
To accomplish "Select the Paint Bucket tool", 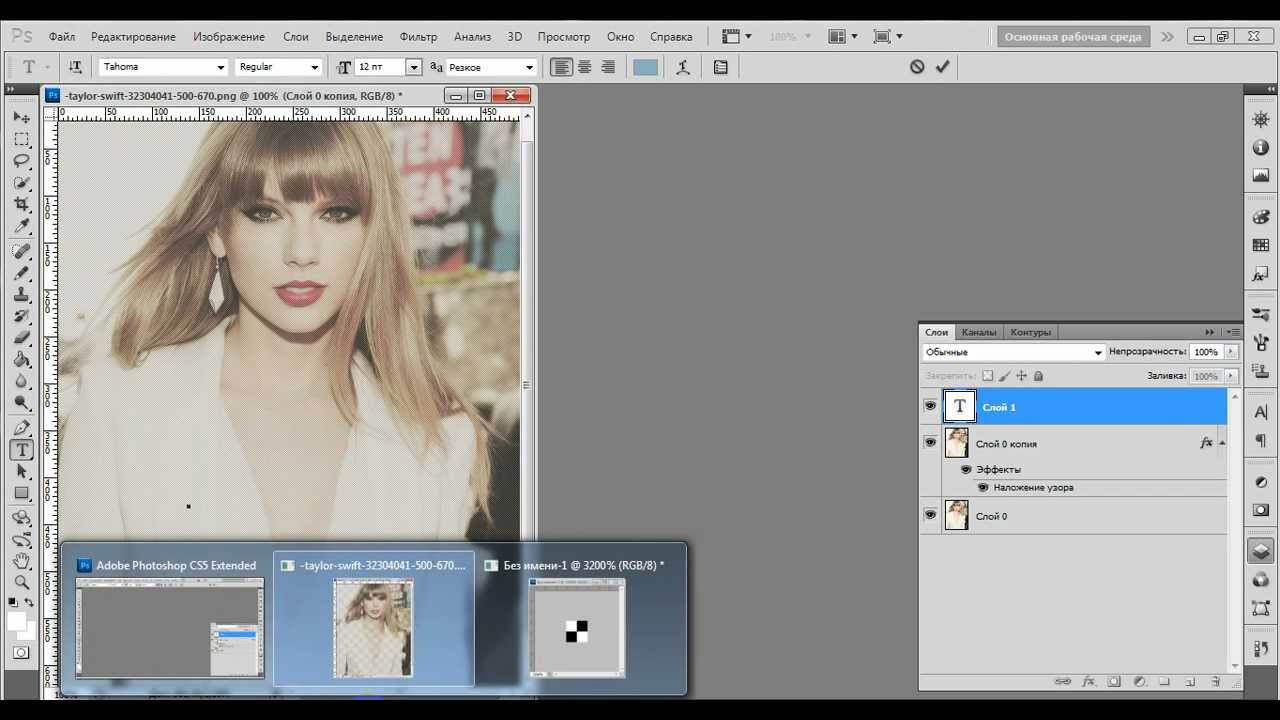I will (x=21, y=360).
